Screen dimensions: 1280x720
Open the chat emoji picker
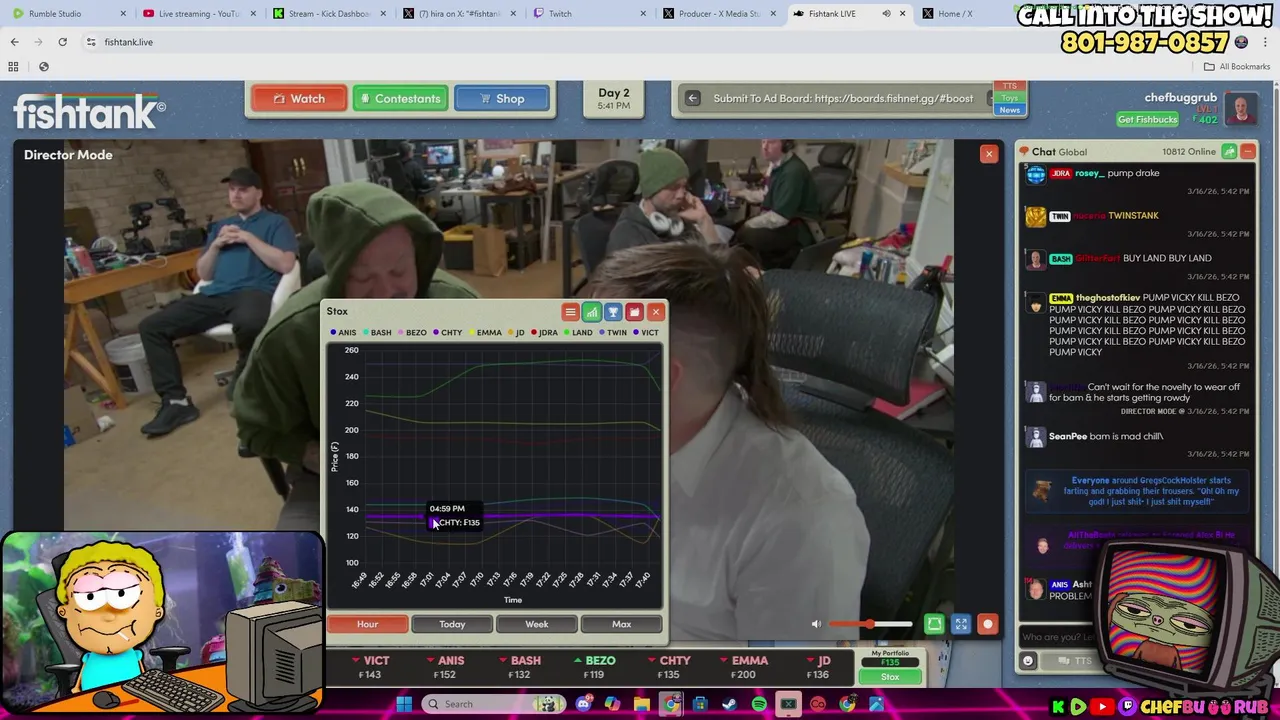click(x=1027, y=661)
